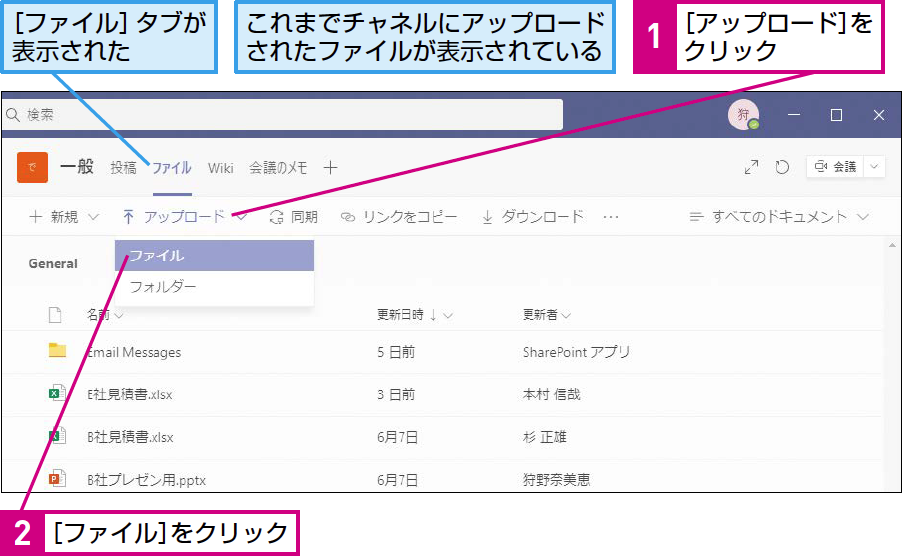The width and height of the screenshot is (902, 556).
Task: Close the Teams window
Action: (x=878, y=115)
